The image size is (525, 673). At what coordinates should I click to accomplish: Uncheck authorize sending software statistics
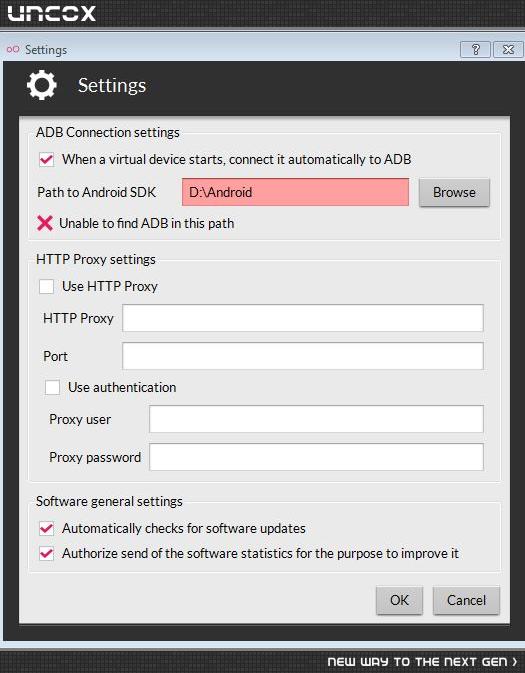46,554
